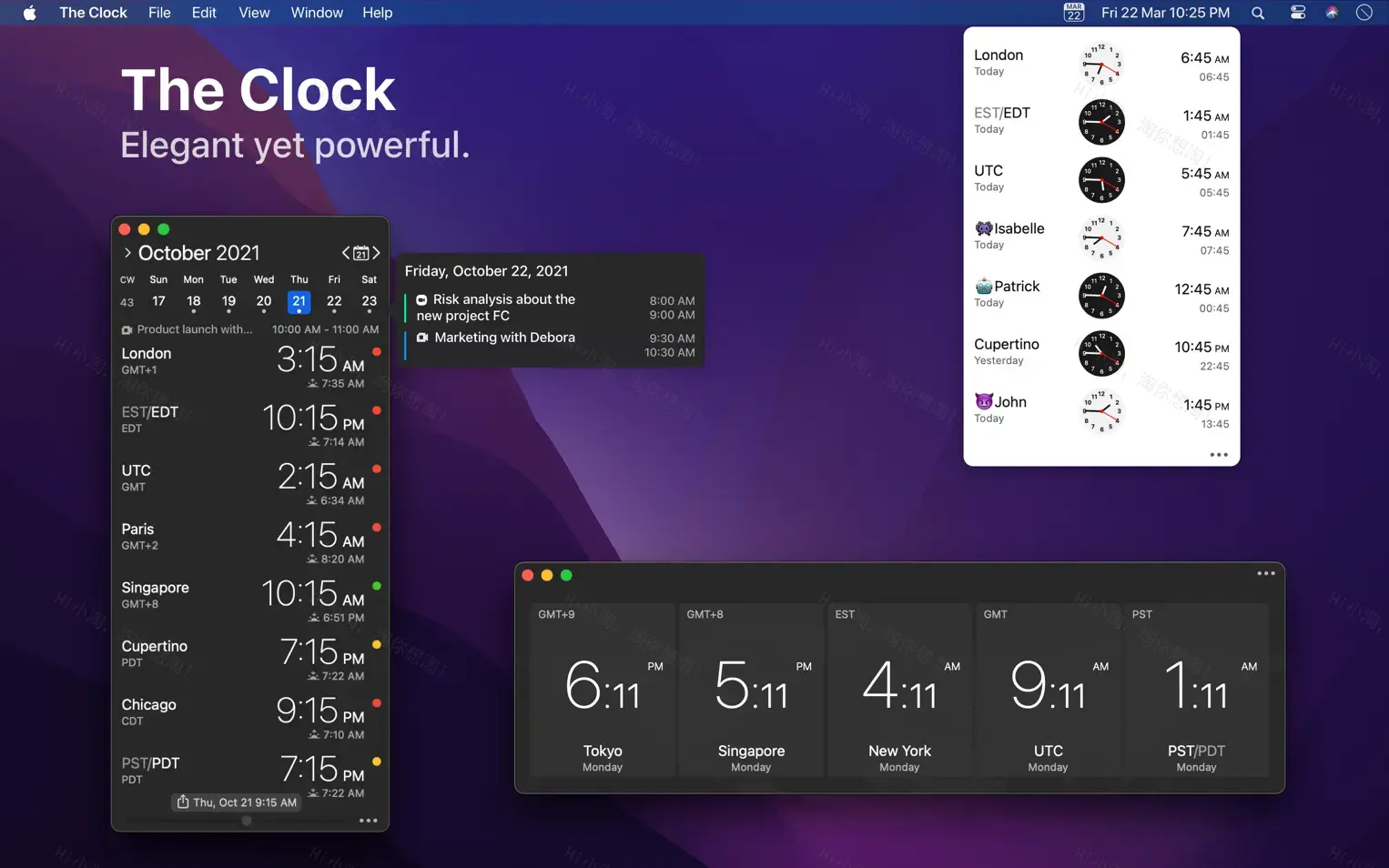Click Patrick's analog clock face
The width and height of the screenshot is (1389, 868).
1101,295
